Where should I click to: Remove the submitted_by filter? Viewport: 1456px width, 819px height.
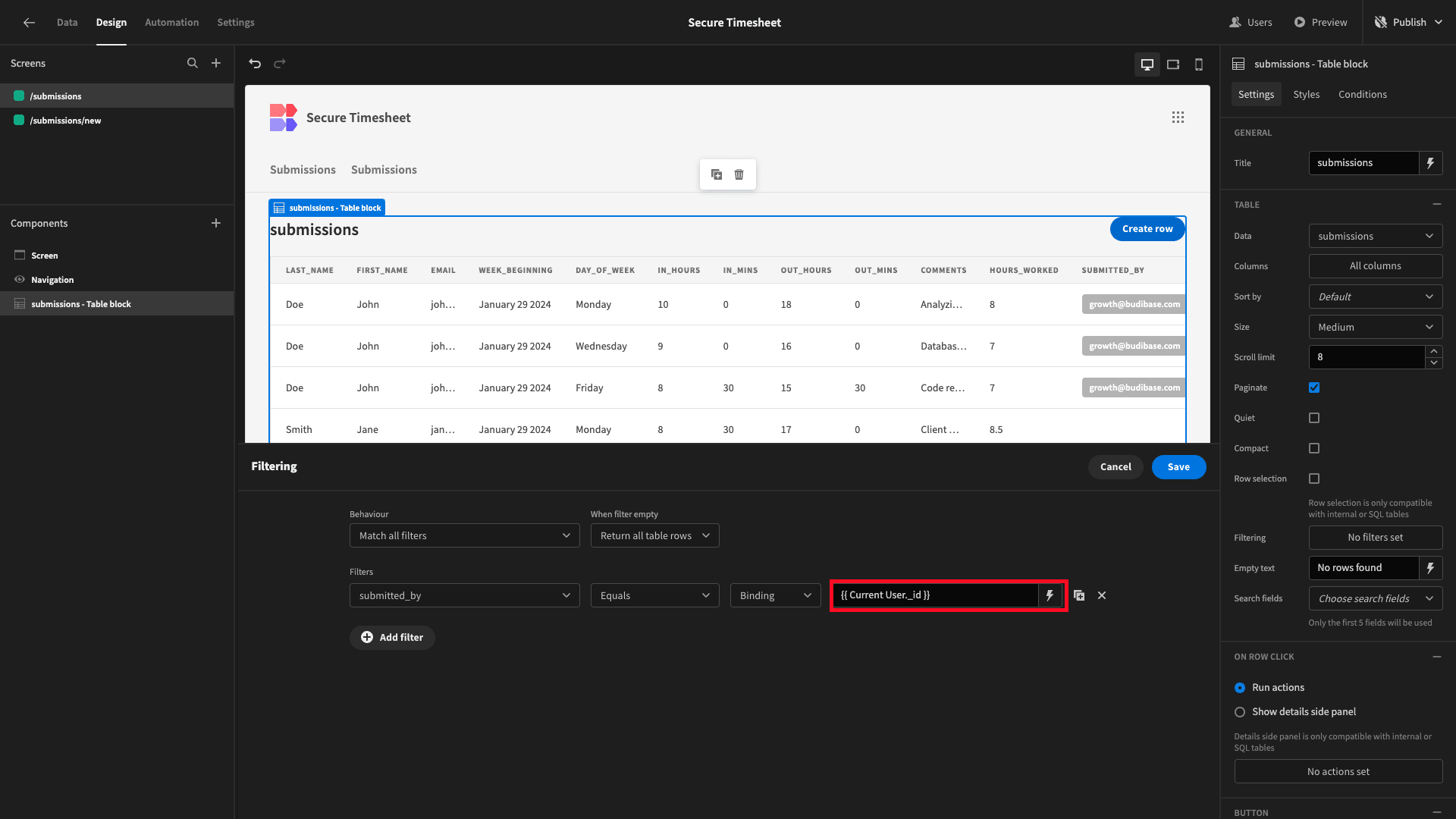click(1102, 596)
